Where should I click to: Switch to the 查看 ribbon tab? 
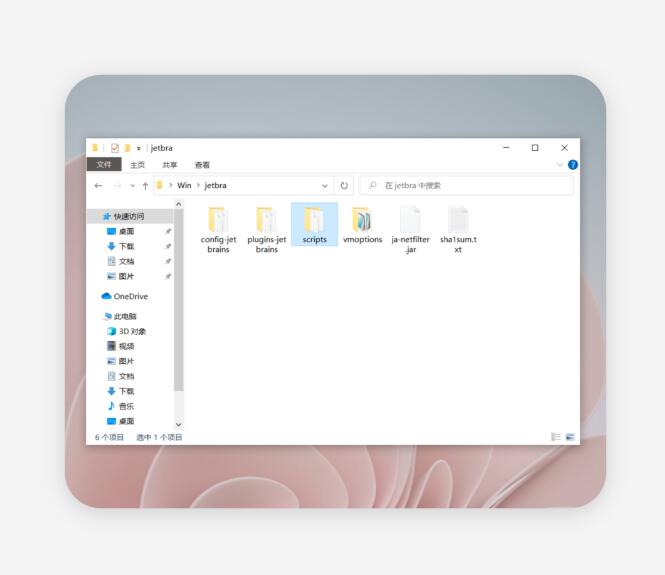pos(202,165)
